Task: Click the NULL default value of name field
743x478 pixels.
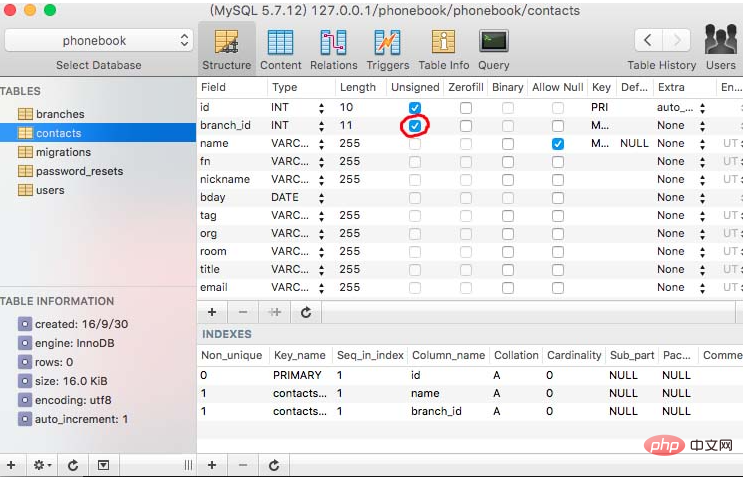Action: point(634,144)
